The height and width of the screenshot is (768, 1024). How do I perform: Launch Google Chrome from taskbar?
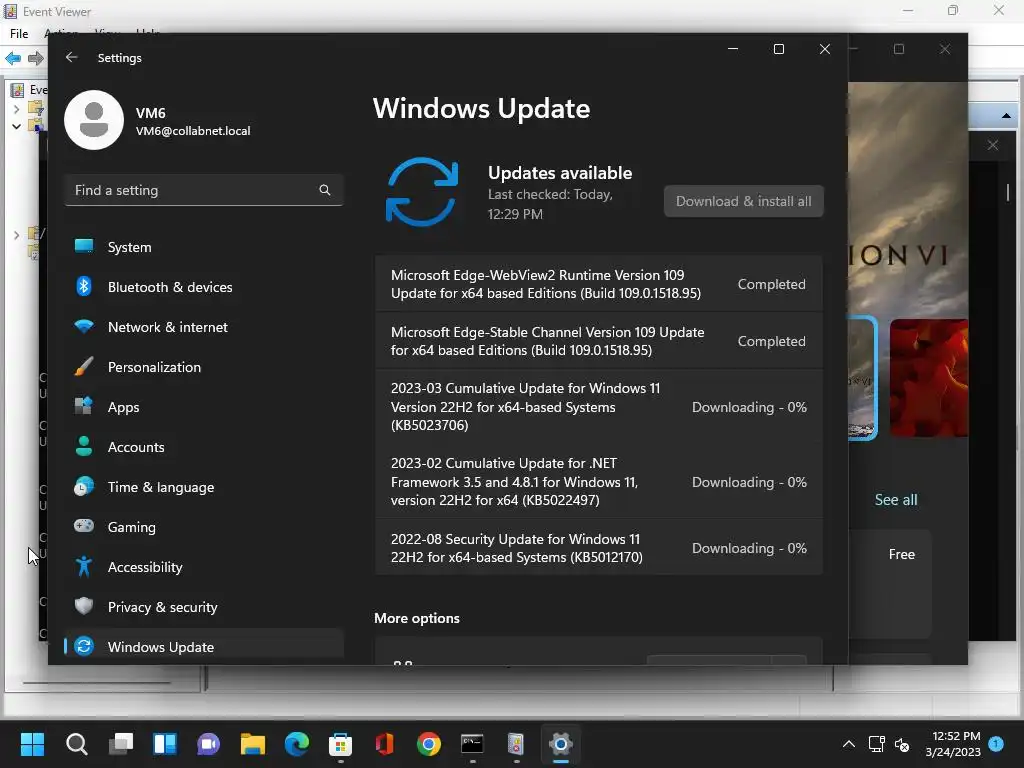[428, 744]
